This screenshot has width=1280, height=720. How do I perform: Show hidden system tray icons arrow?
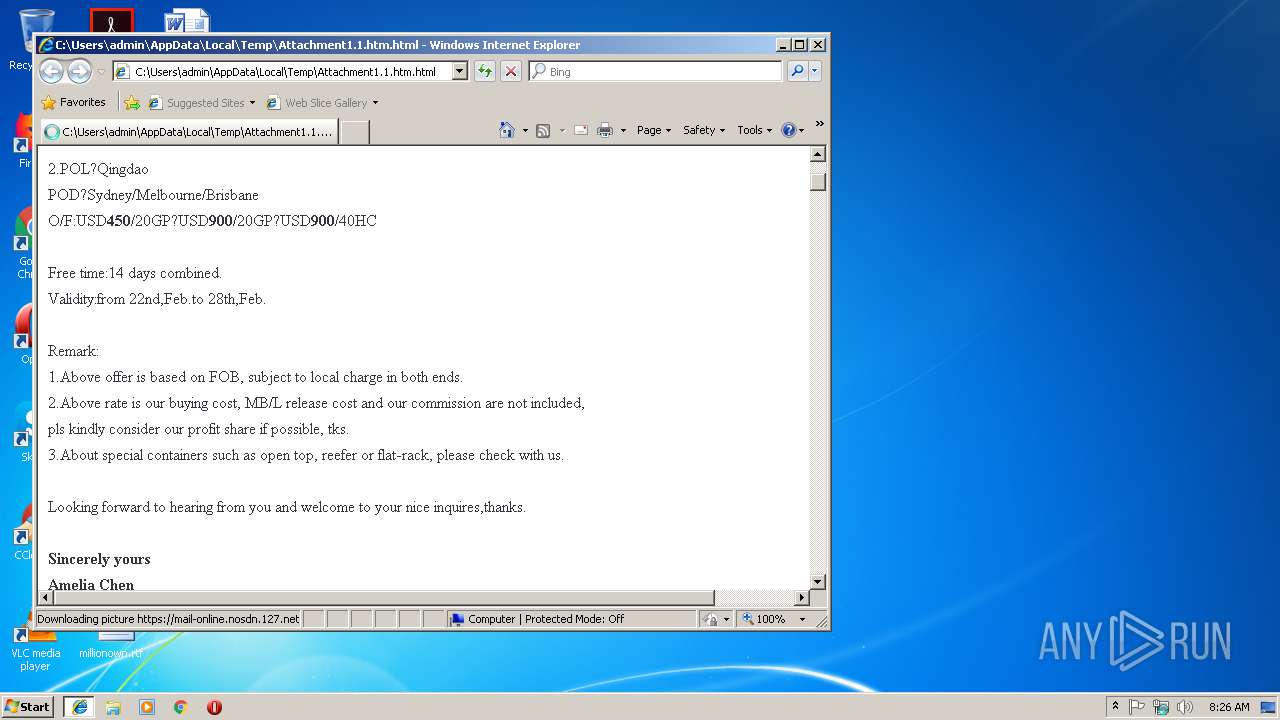[1115, 707]
